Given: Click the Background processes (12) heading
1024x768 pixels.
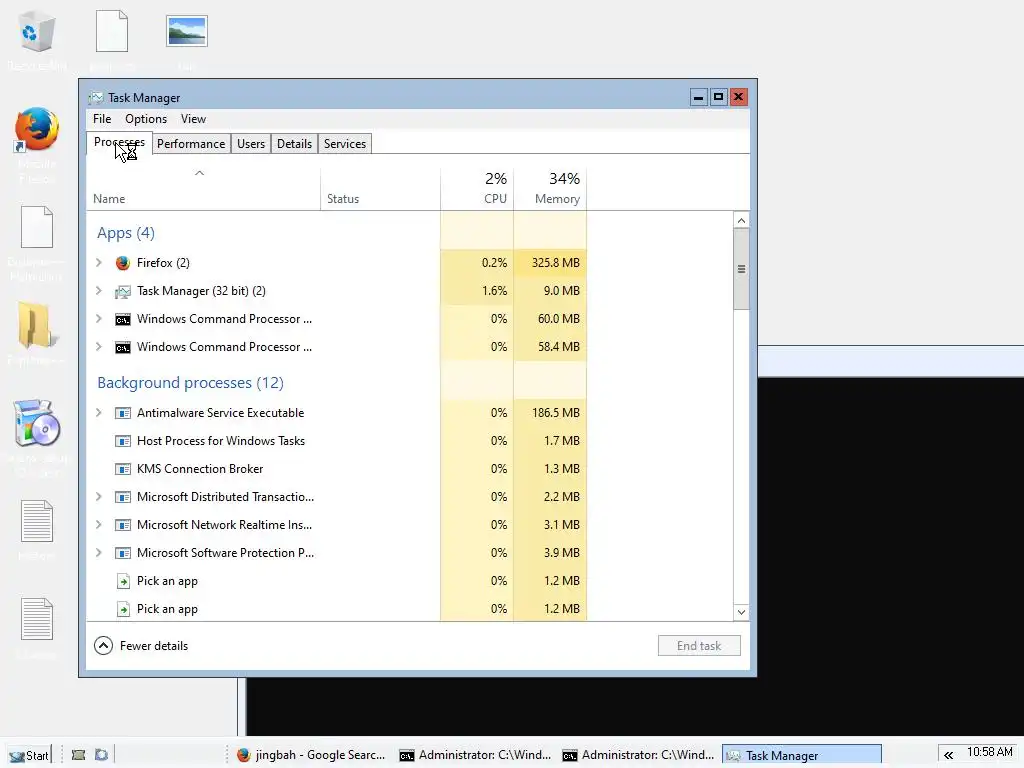Looking at the screenshot, I should tap(190, 383).
